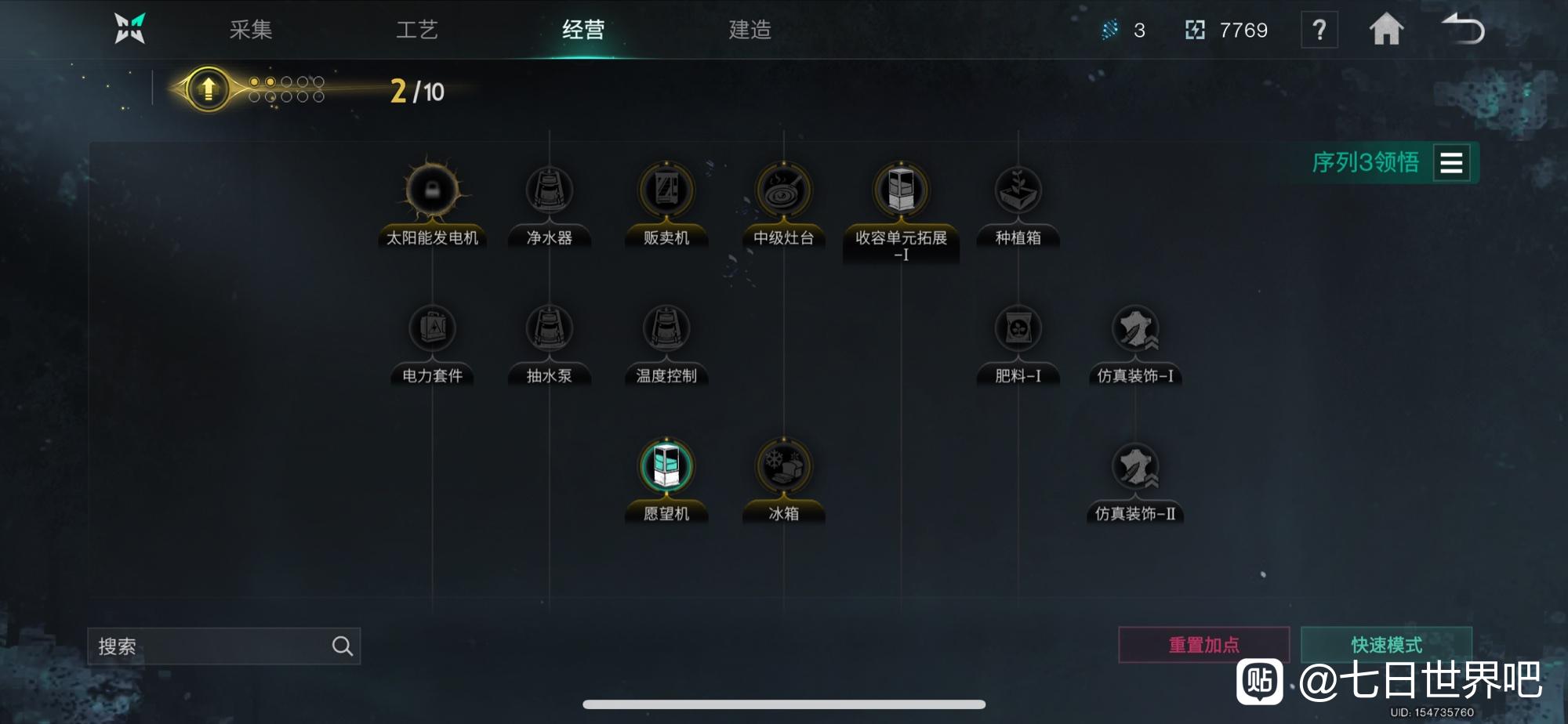
Task: Click the 重置加点 reset button
Action: [1204, 645]
